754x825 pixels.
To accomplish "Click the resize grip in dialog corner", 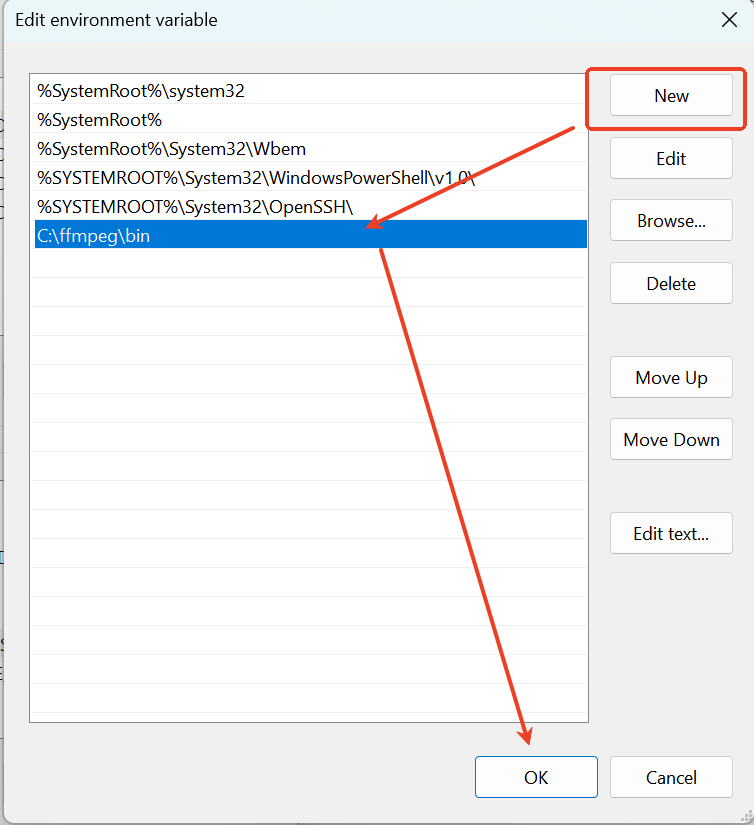I will pyautogui.click(x=747, y=816).
